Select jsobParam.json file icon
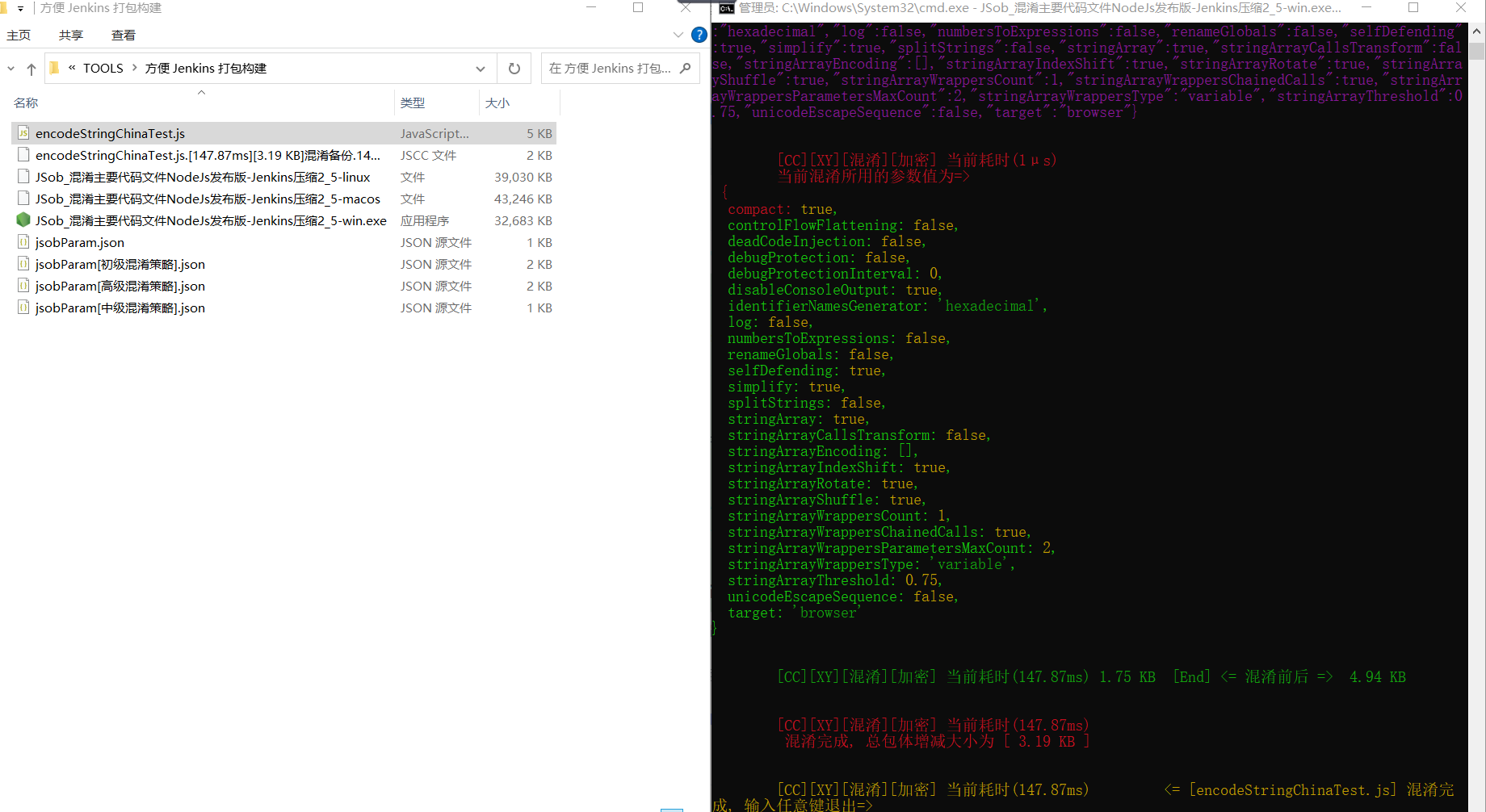 23,241
